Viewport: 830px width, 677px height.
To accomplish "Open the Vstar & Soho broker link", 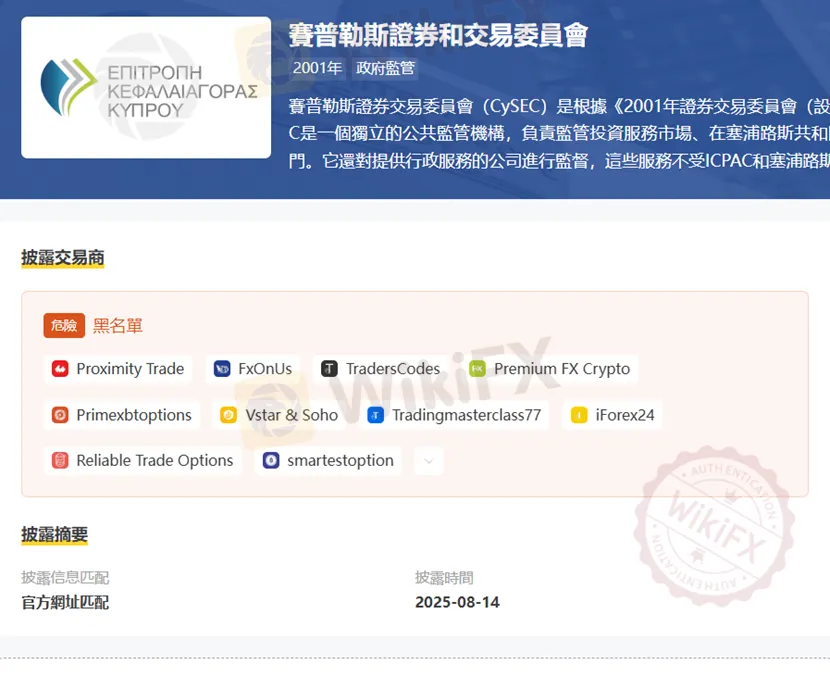I will tap(279, 414).
